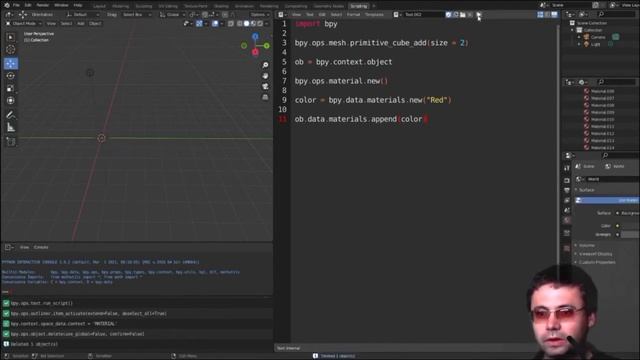
Task: Click the Use Nodes button
Action: point(607,200)
